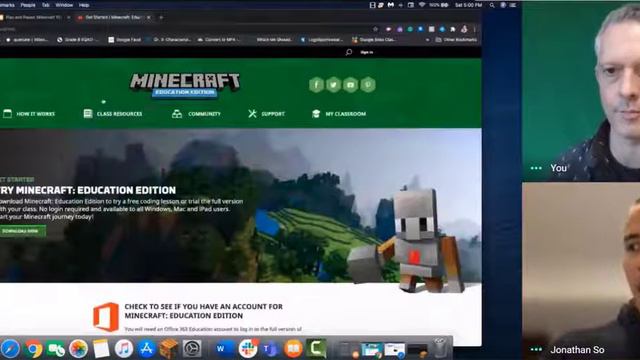Bookmark this page with the star icon
The image size is (640, 360).
(x=375, y=29)
